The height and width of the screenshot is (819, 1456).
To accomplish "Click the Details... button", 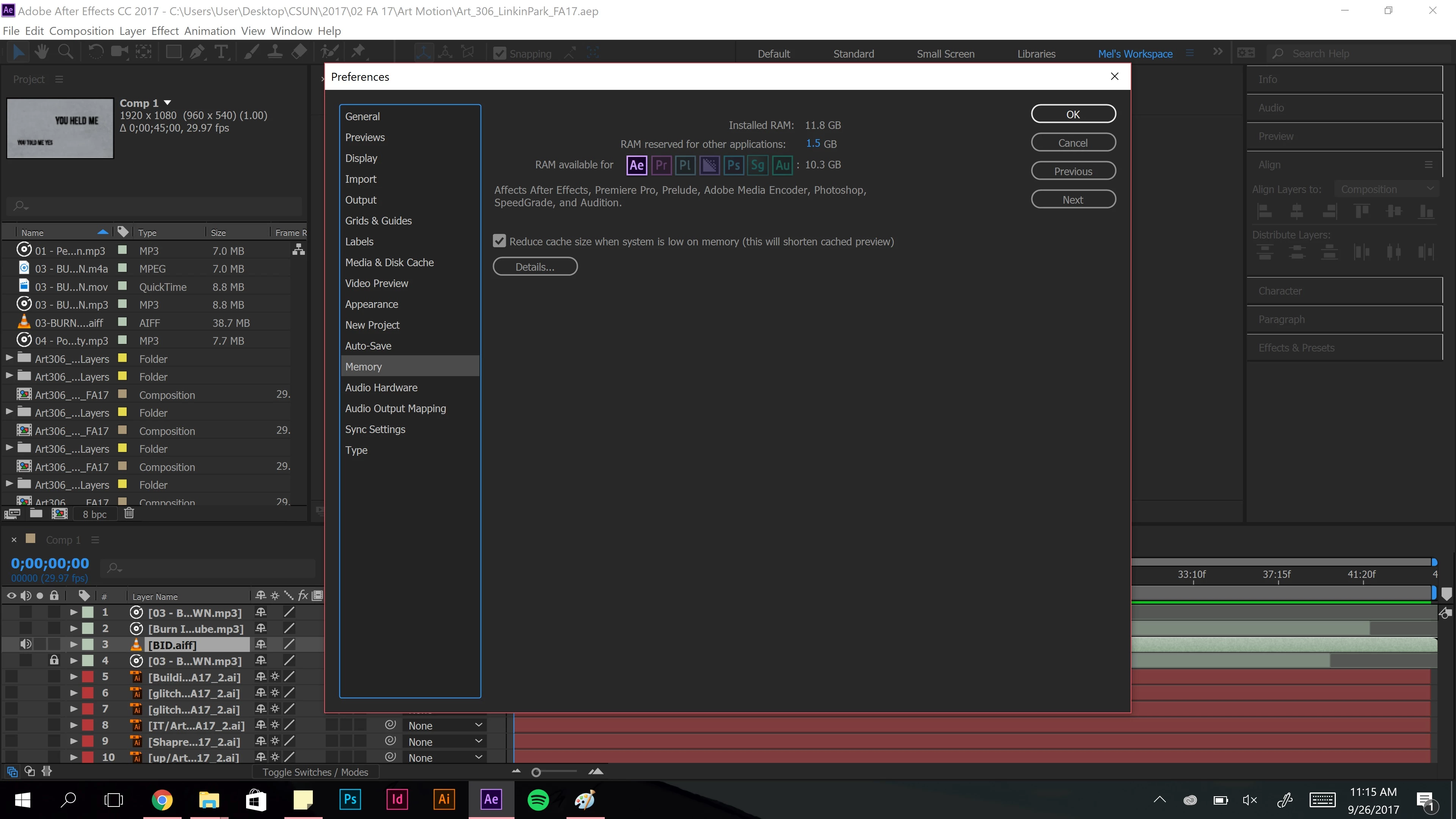I will [535, 267].
